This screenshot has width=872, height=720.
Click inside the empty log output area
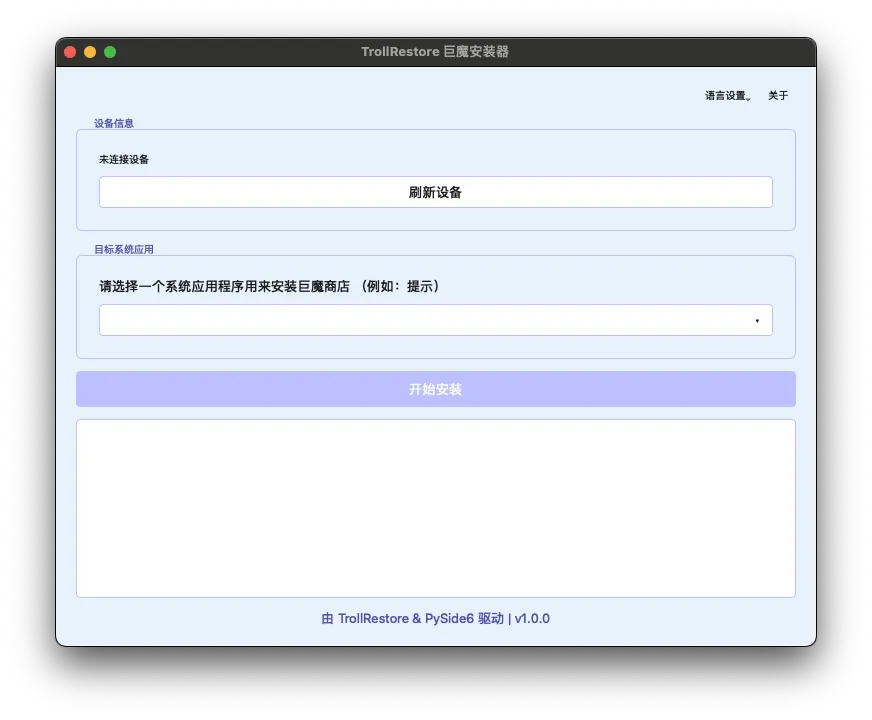[x=435, y=508]
